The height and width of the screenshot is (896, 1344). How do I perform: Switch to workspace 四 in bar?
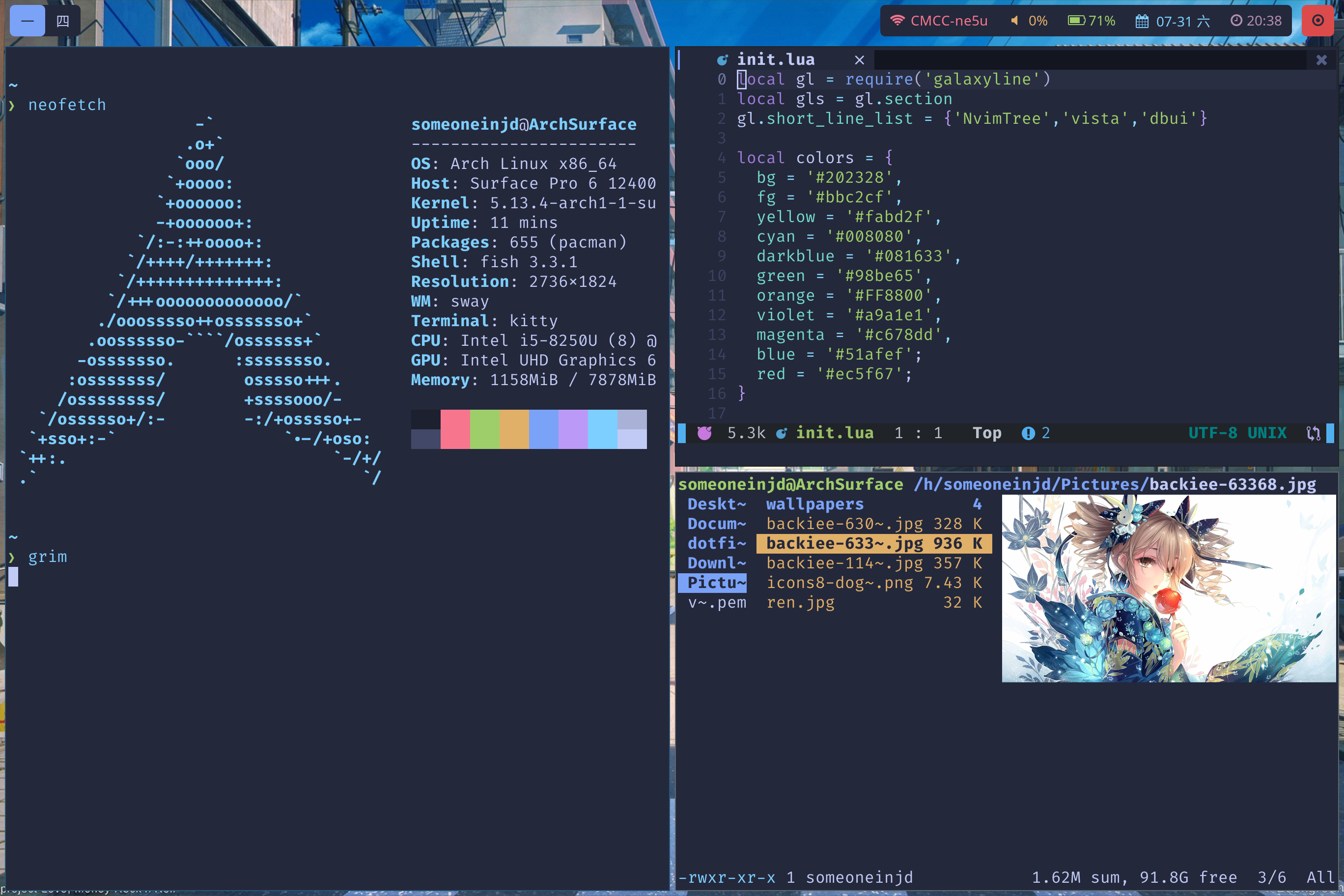tap(63, 21)
